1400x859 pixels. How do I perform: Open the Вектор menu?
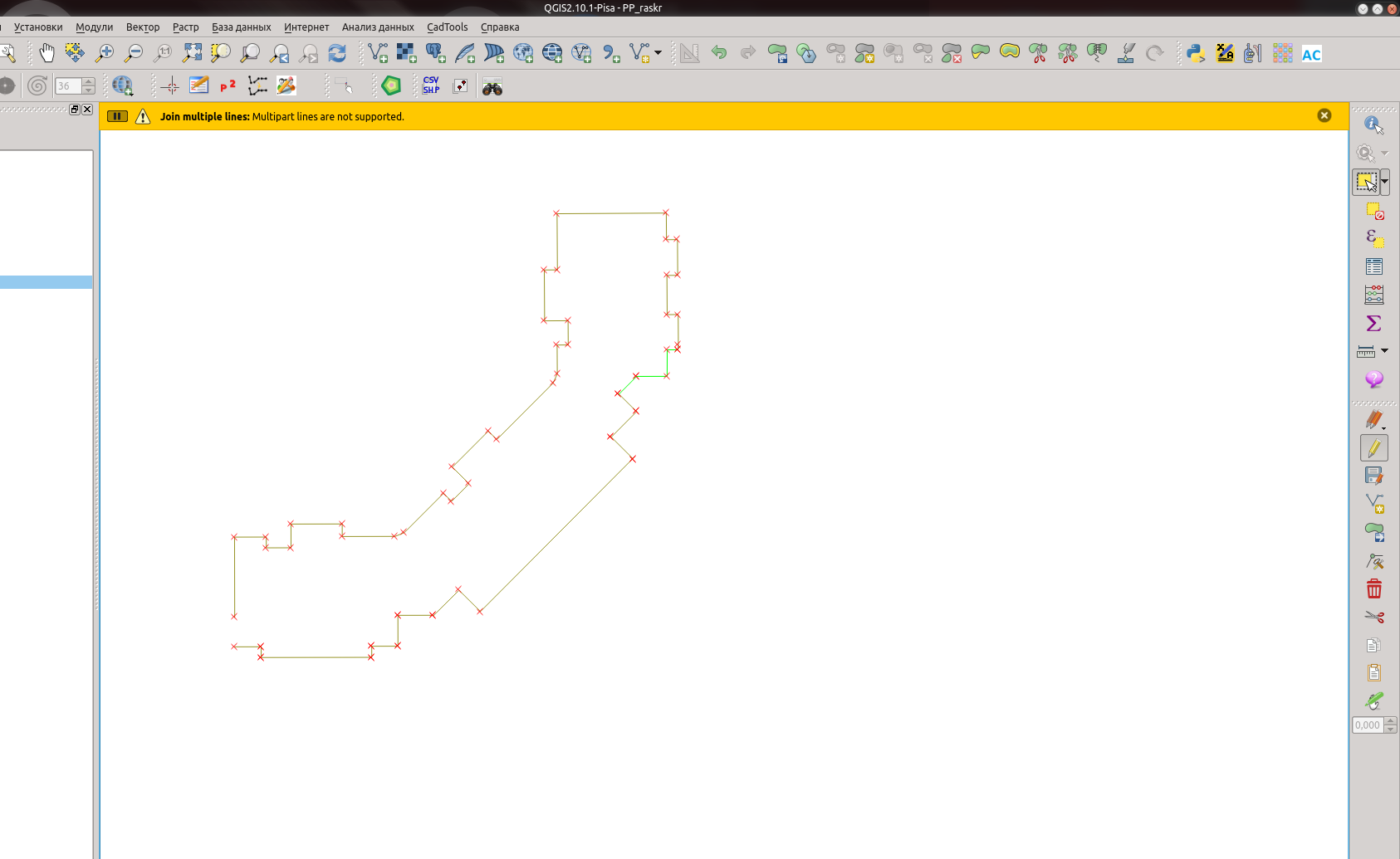click(142, 27)
